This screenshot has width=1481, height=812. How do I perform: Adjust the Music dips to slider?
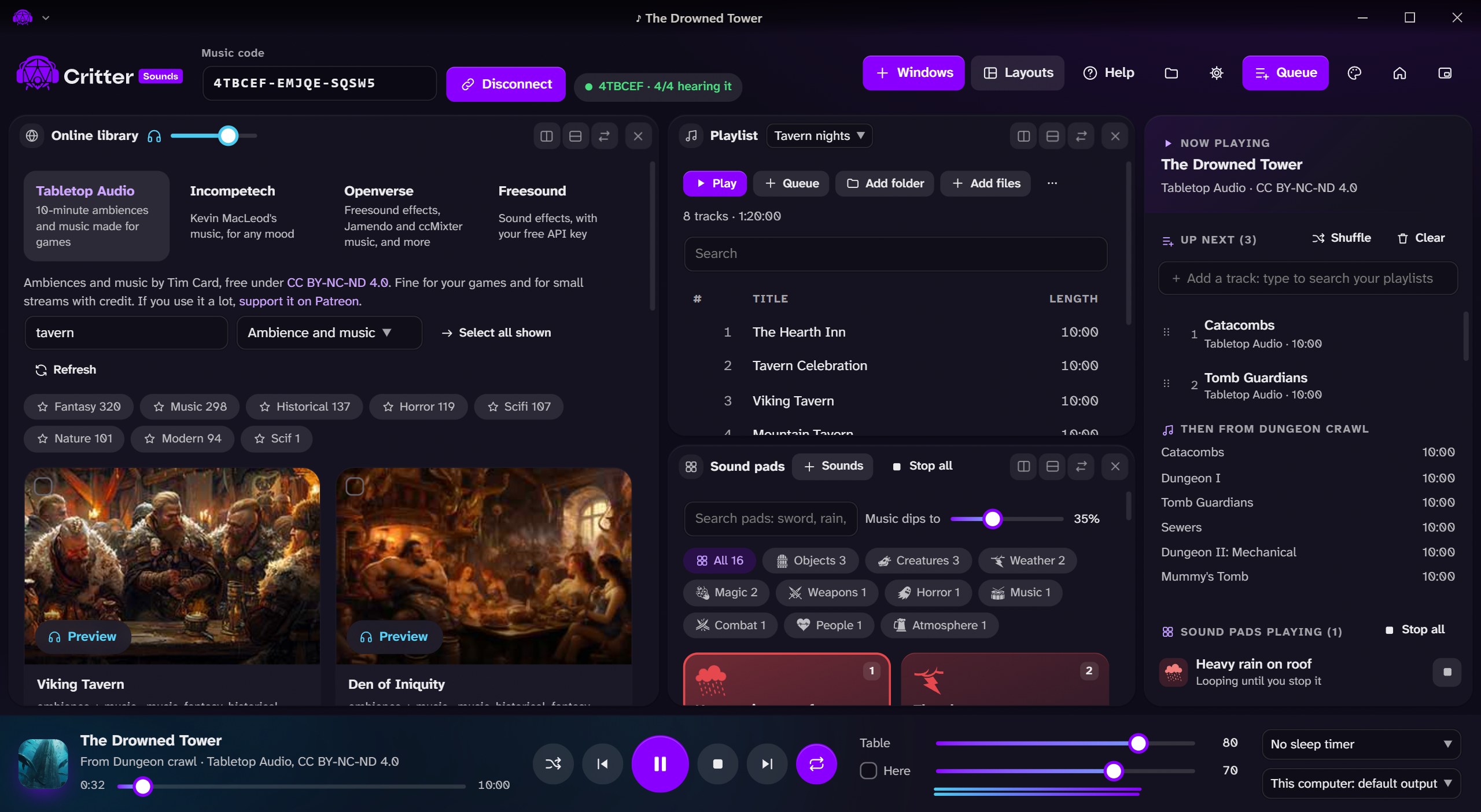coord(1007,519)
